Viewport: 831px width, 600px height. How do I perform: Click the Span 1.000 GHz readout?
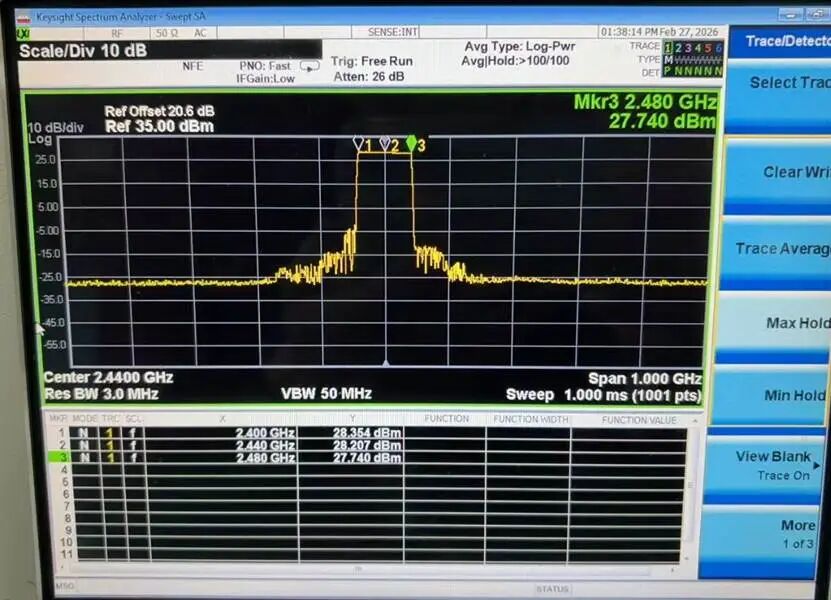click(645, 378)
